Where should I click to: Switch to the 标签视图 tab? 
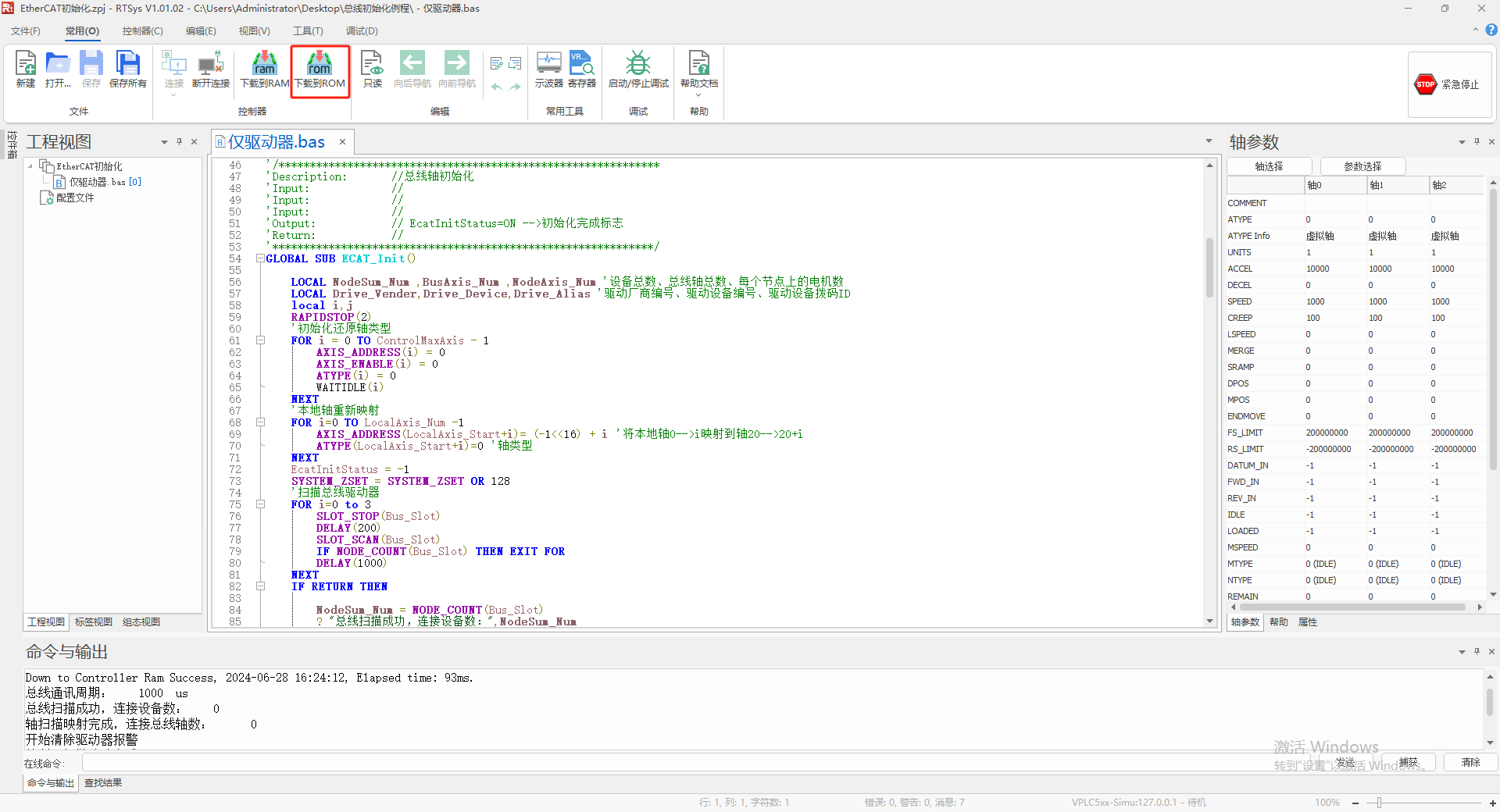[94, 622]
